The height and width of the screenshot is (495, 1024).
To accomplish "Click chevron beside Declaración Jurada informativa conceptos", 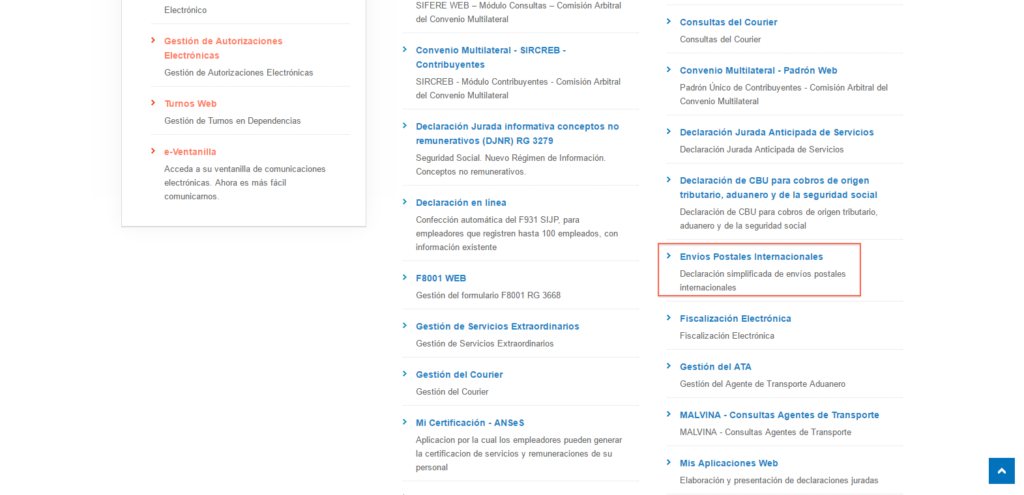I will [405, 125].
